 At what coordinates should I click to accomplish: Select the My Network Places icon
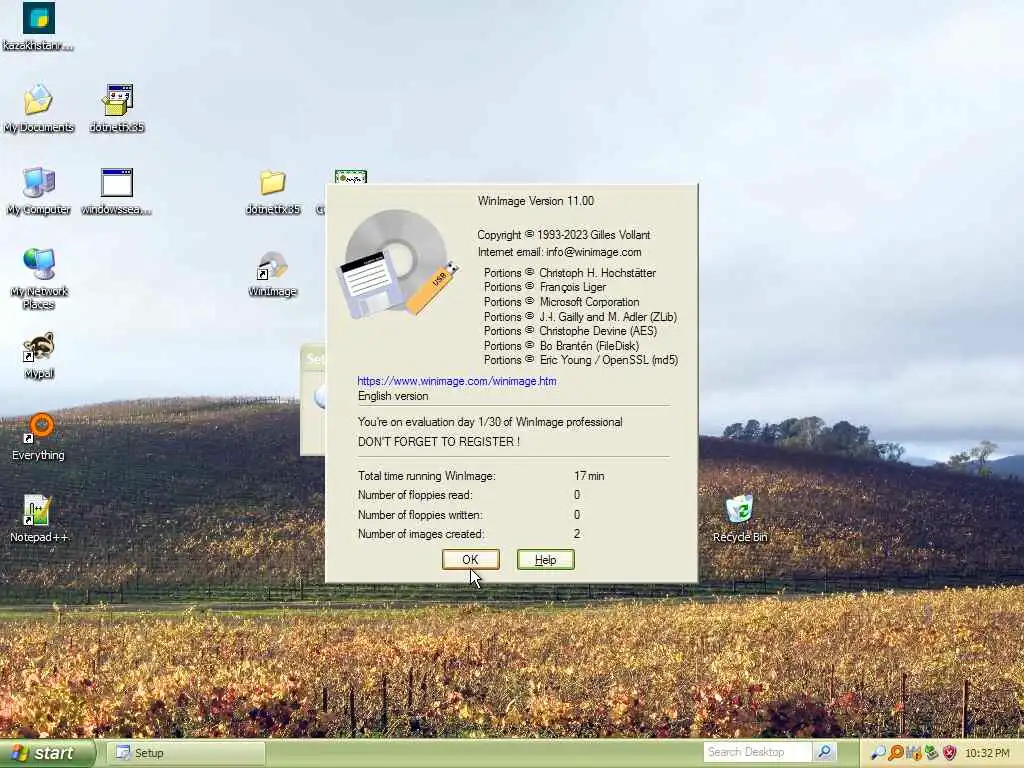pyautogui.click(x=39, y=279)
